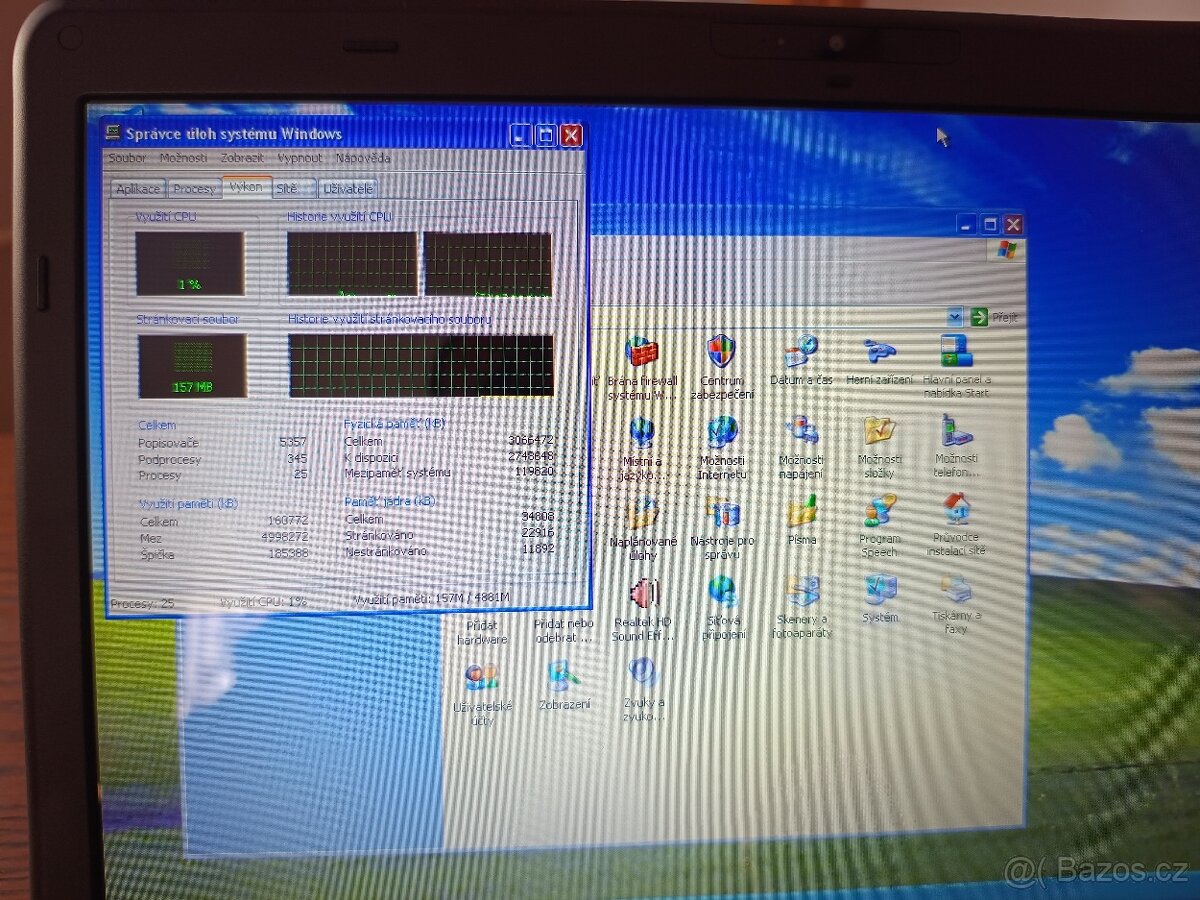
Task: Open the Systém control panel icon
Action: (880, 590)
